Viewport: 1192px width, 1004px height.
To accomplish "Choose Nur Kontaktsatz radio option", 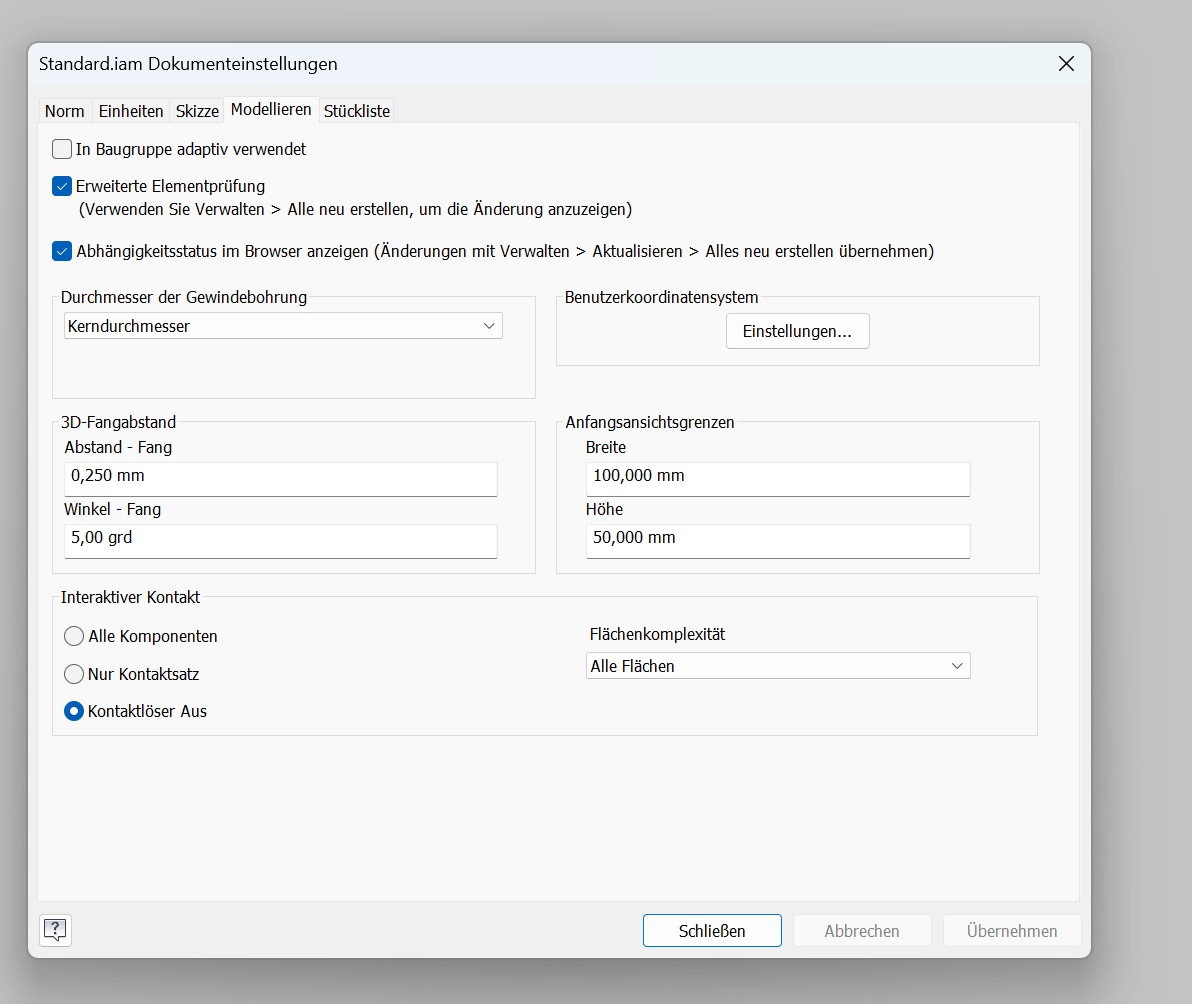I will pos(74,674).
